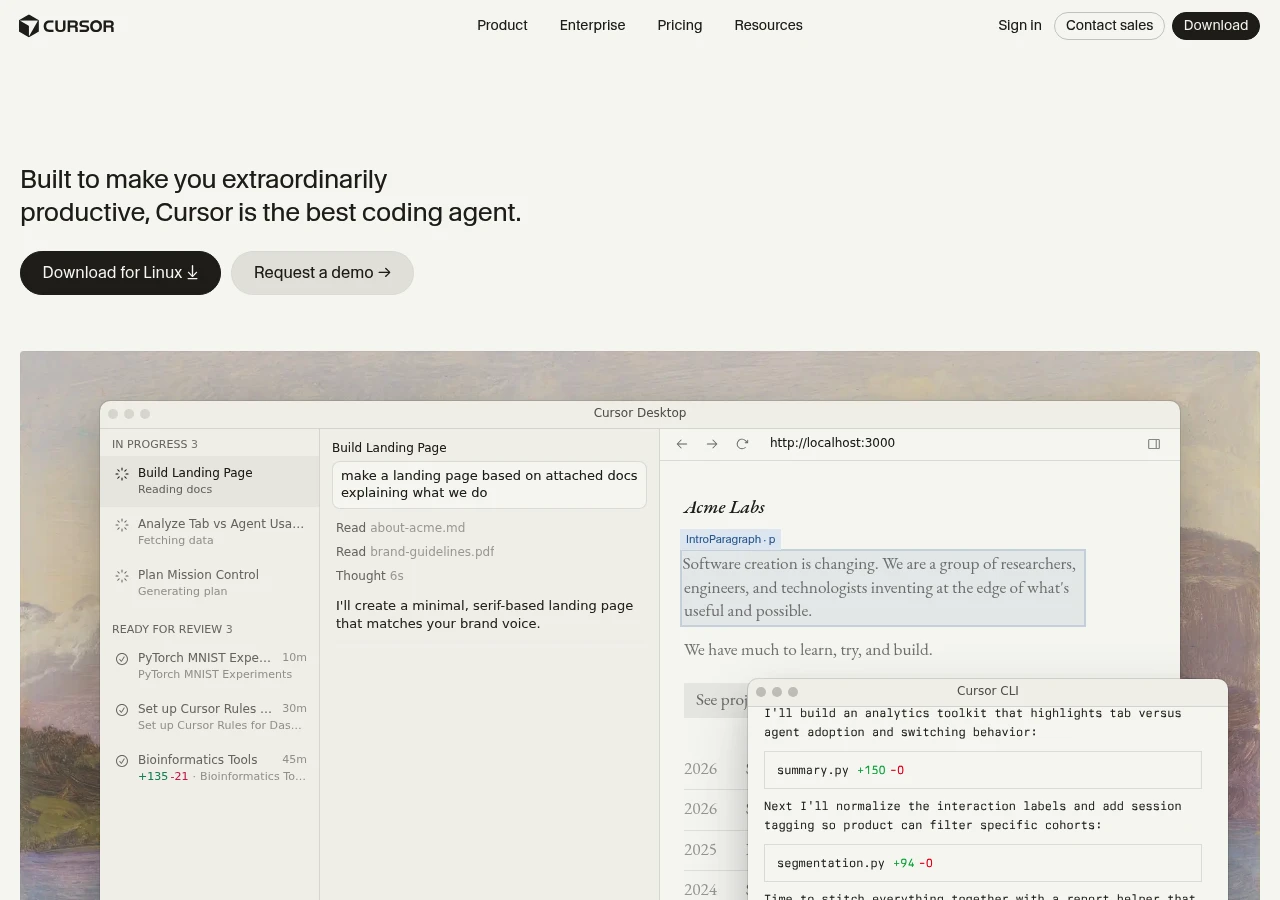The width and height of the screenshot is (1280, 900).
Task: Open the Bioinformatics Tools review item
Action: coord(210,768)
